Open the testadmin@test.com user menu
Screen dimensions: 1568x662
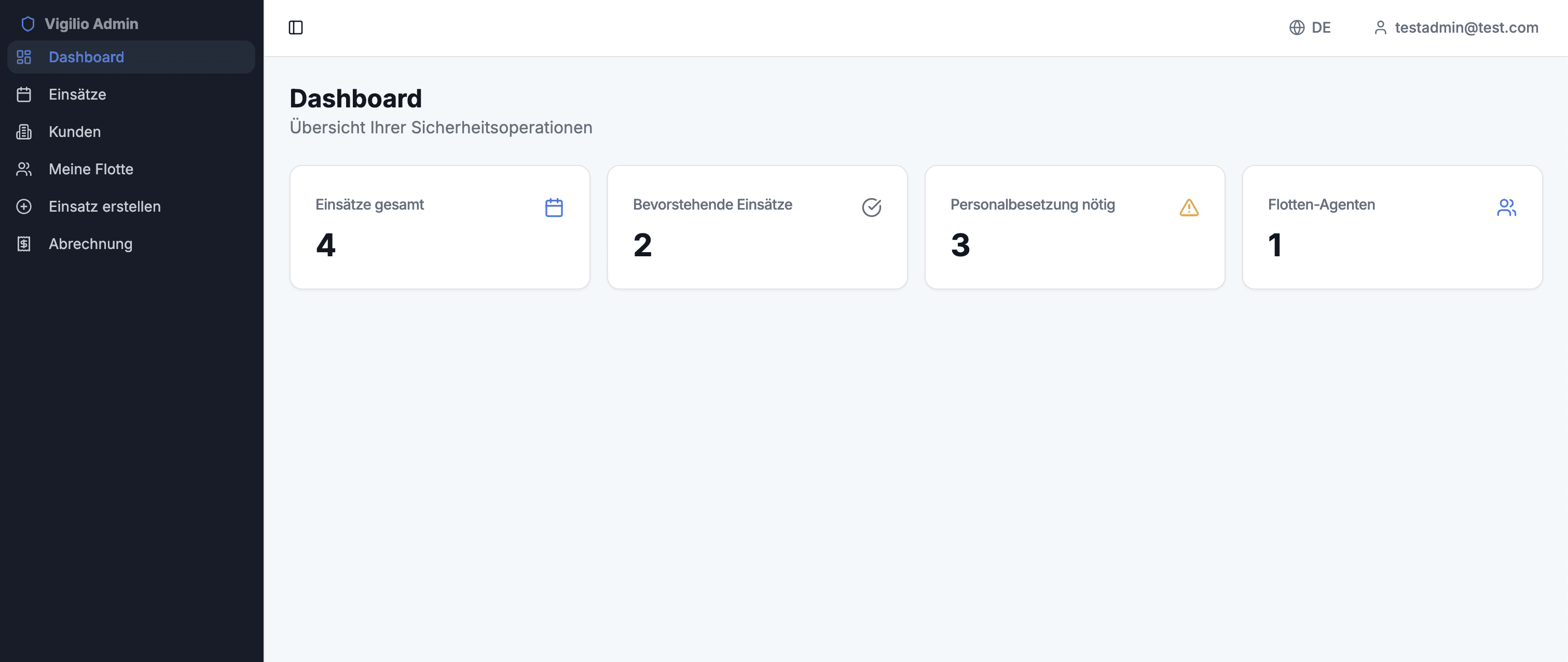[x=1456, y=27]
